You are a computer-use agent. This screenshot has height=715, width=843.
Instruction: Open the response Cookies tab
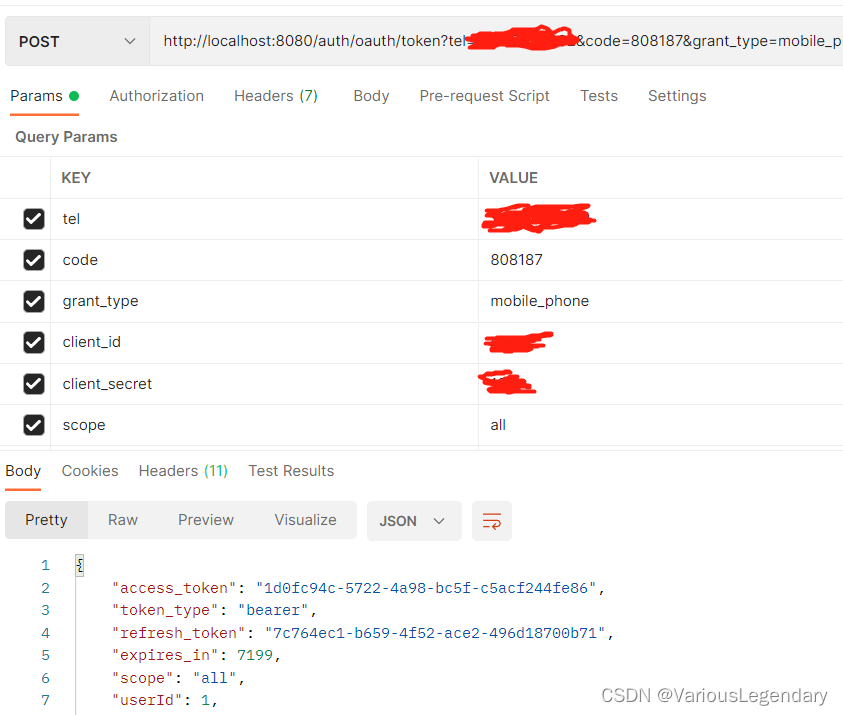coord(90,471)
